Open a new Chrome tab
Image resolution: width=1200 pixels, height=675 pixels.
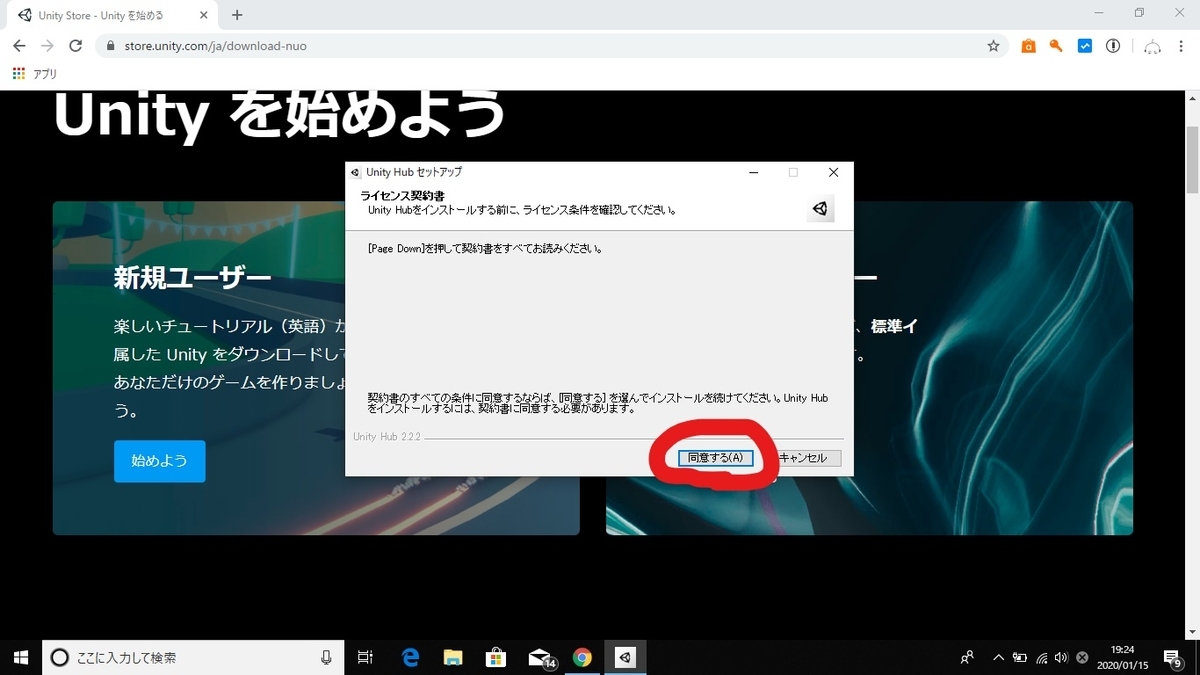237,16
